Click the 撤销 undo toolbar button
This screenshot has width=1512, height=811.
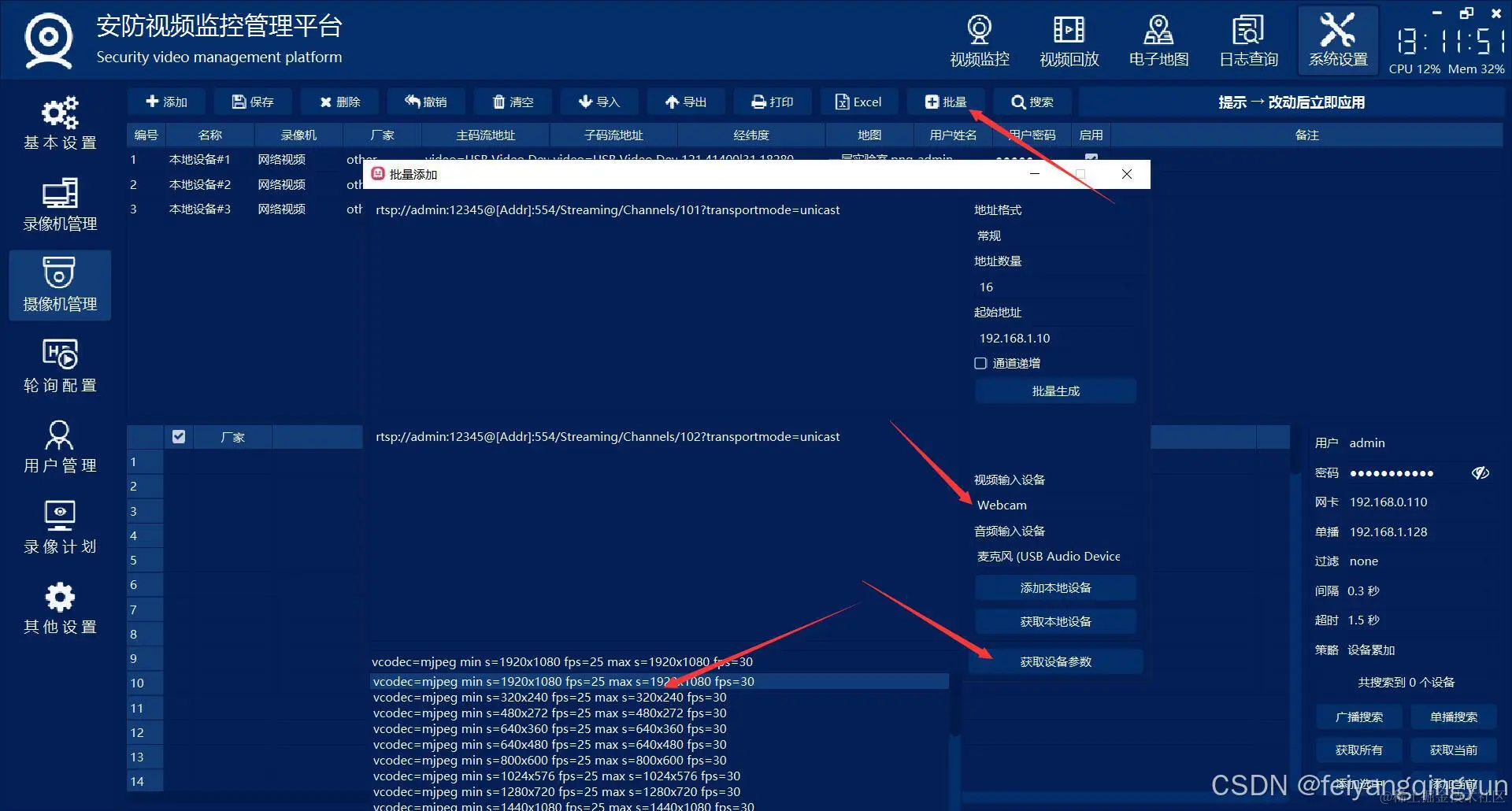click(x=426, y=102)
